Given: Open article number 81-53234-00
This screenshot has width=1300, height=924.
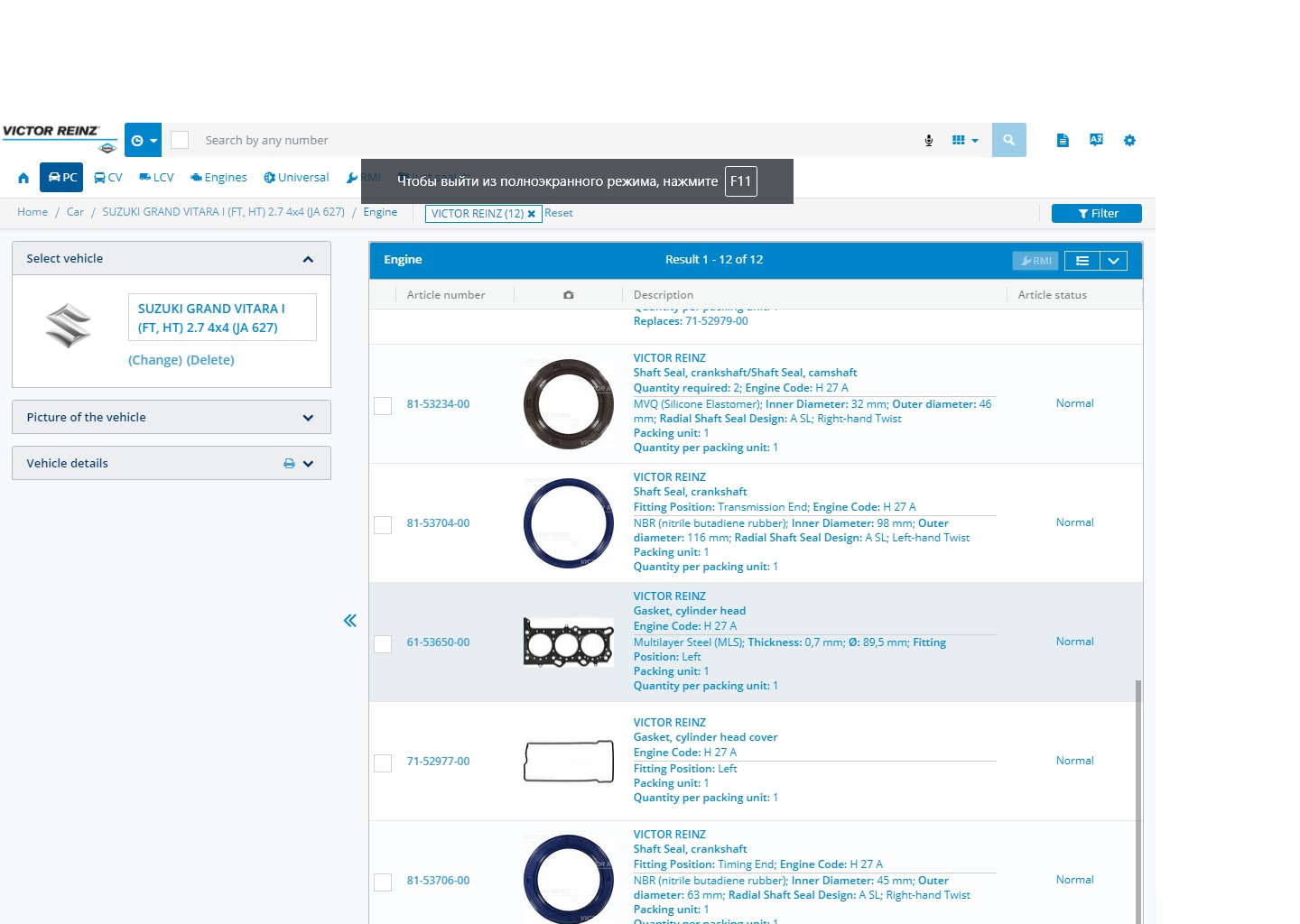Looking at the screenshot, I should pos(438,404).
